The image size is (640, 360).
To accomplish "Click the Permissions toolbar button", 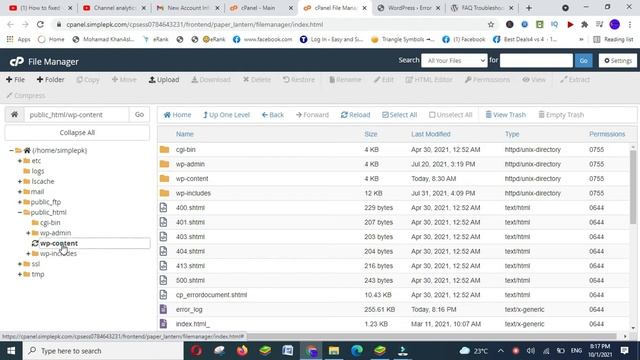I will tap(487, 80).
